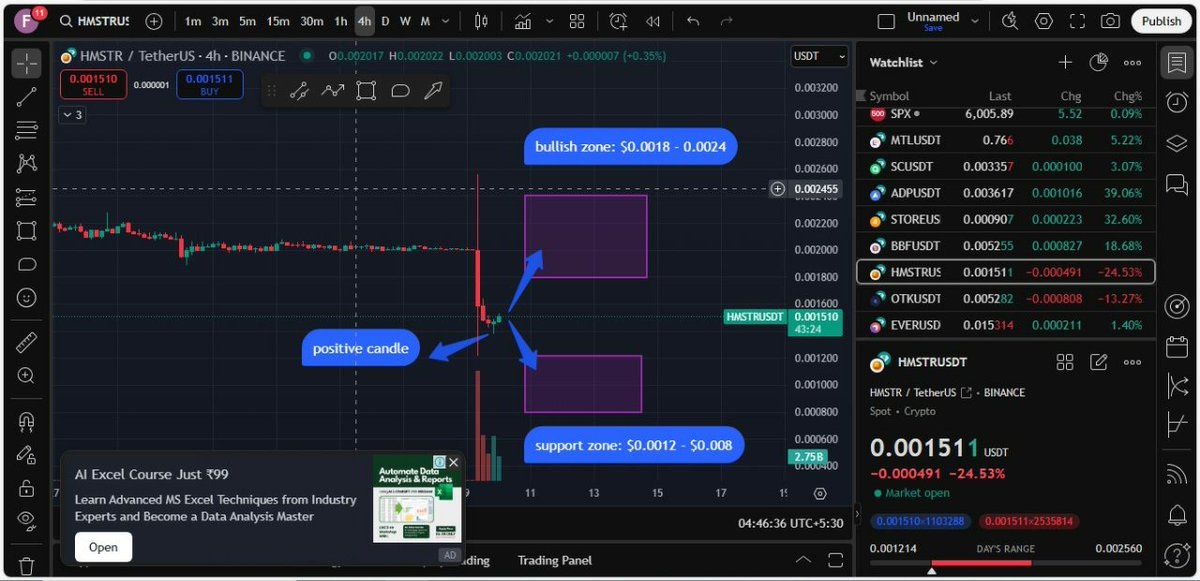Expand timeframe interval dropdown chevron
This screenshot has width=1200, height=581.
[x=443, y=21]
